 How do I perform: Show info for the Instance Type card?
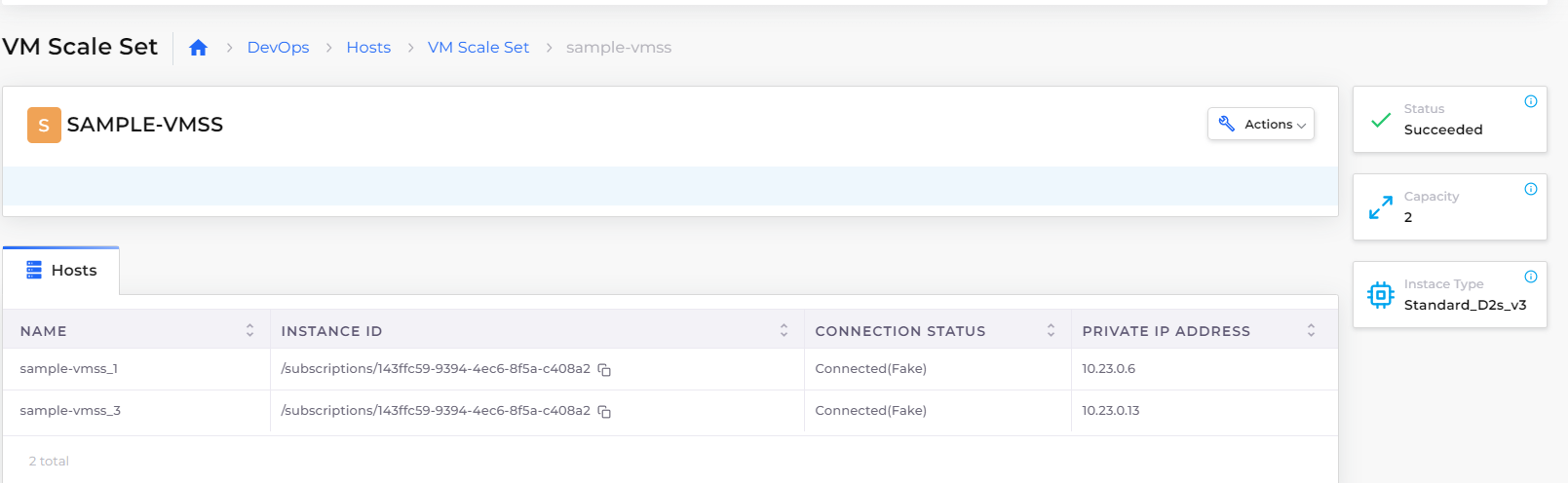(1531, 277)
